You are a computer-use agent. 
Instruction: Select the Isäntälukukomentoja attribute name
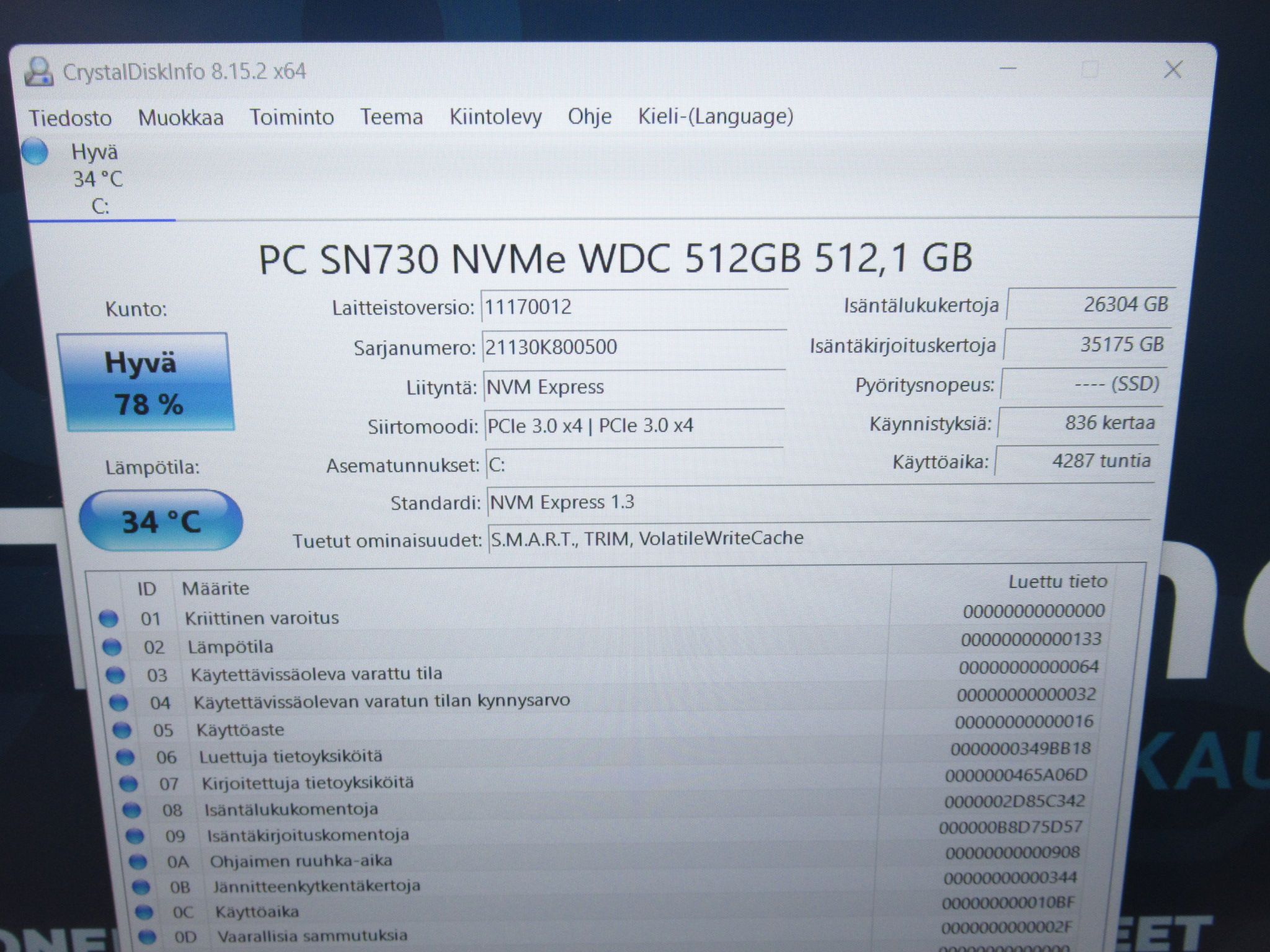[x=291, y=809]
